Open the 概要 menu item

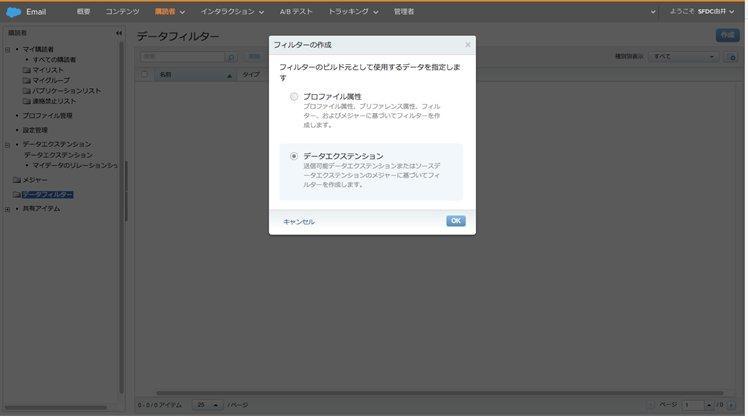point(83,11)
